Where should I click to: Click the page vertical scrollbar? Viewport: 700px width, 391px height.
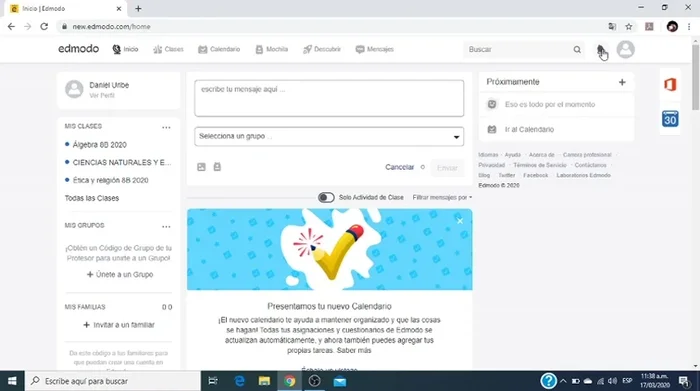(x=696, y=76)
